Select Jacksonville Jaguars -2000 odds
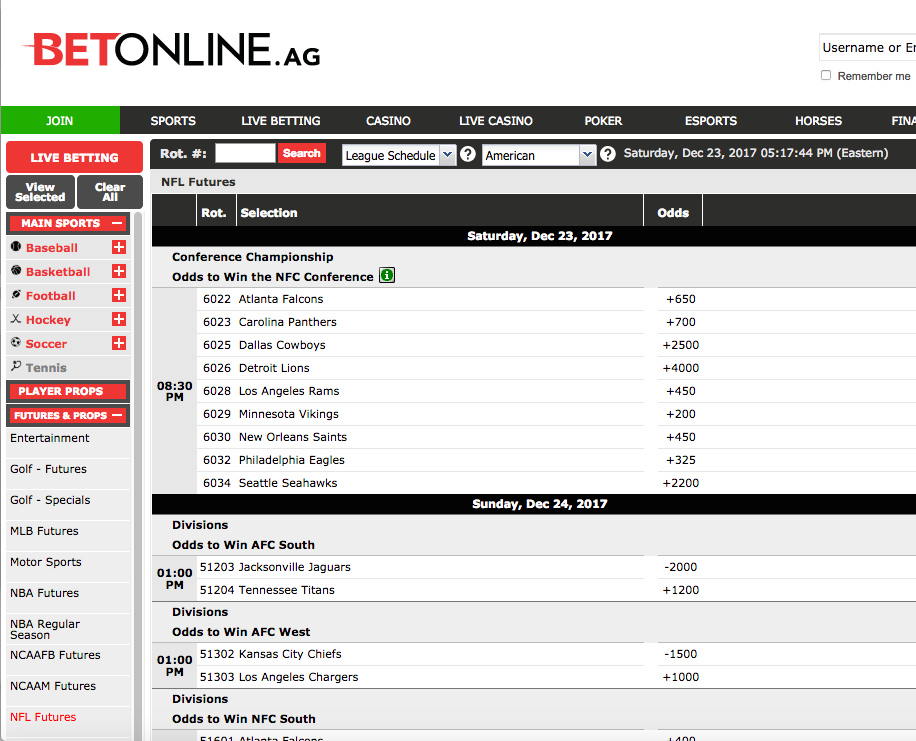916x741 pixels. pyautogui.click(x=681, y=567)
